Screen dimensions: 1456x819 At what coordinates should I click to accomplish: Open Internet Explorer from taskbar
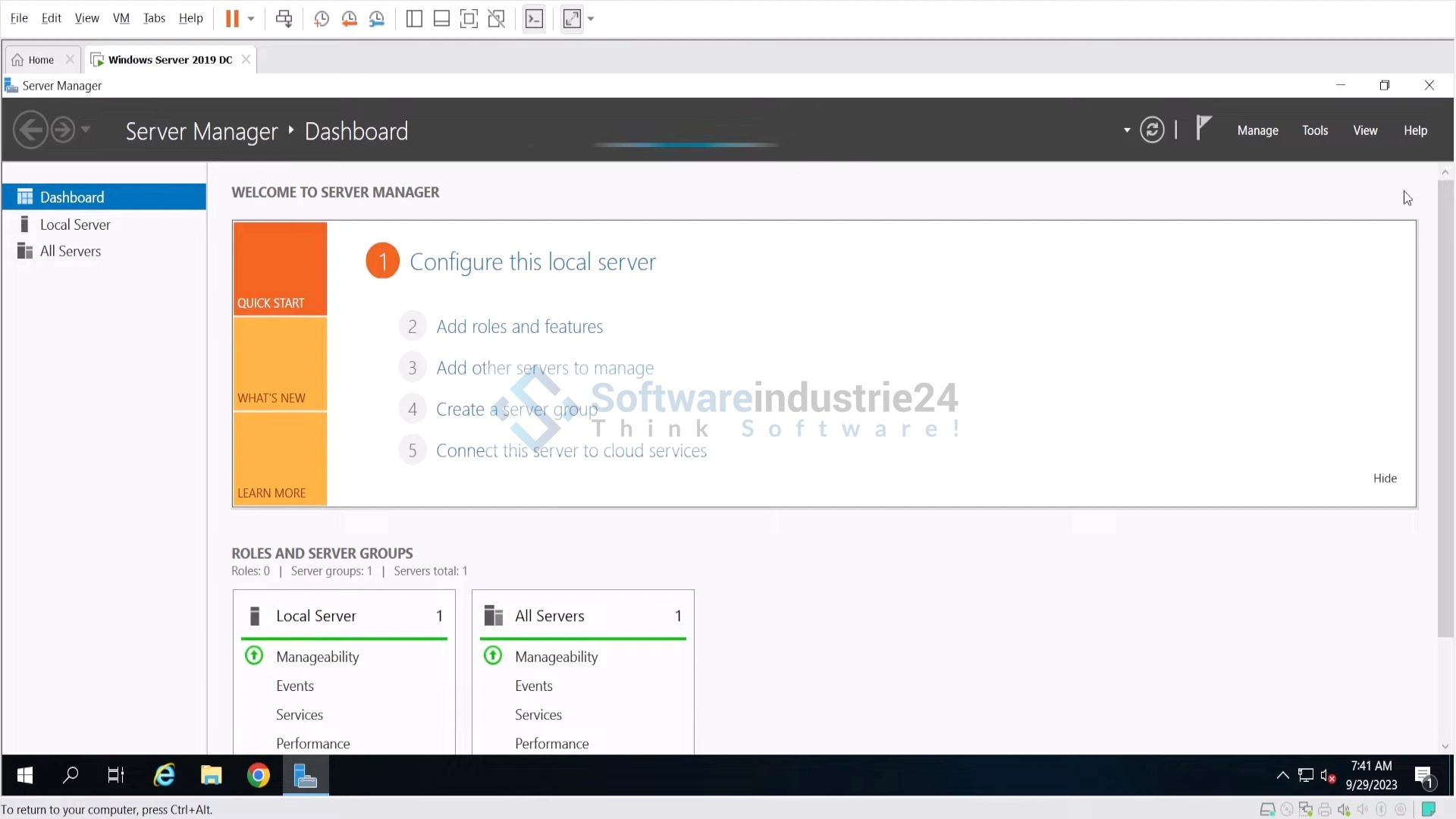point(165,775)
